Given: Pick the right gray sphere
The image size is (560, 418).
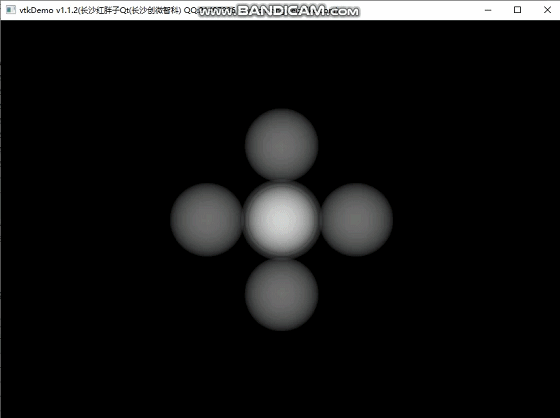Looking at the screenshot, I should (x=356, y=219).
